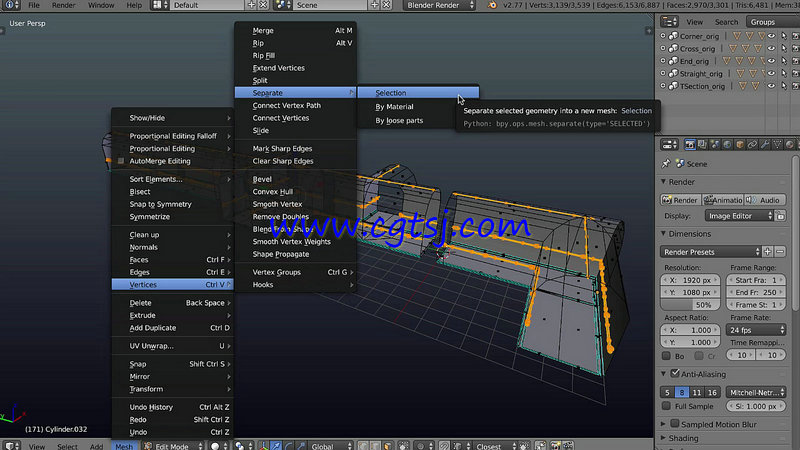This screenshot has width=800, height=450.
Task: Open the Edges submenu in Mesh menu
Action: (172, 272)
